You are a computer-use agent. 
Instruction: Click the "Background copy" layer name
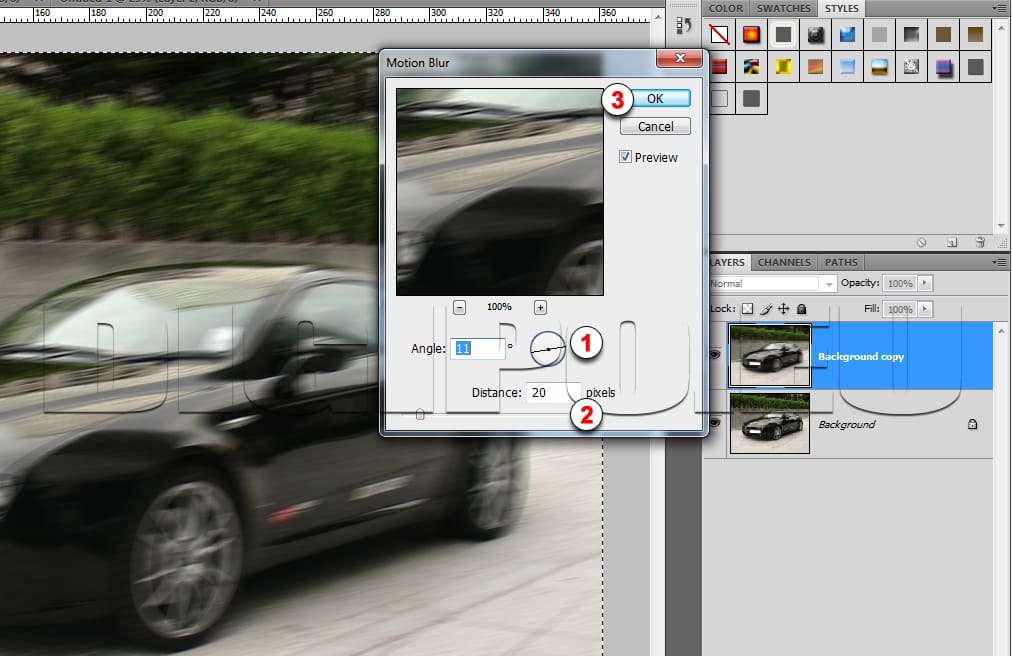pos(861,356)
